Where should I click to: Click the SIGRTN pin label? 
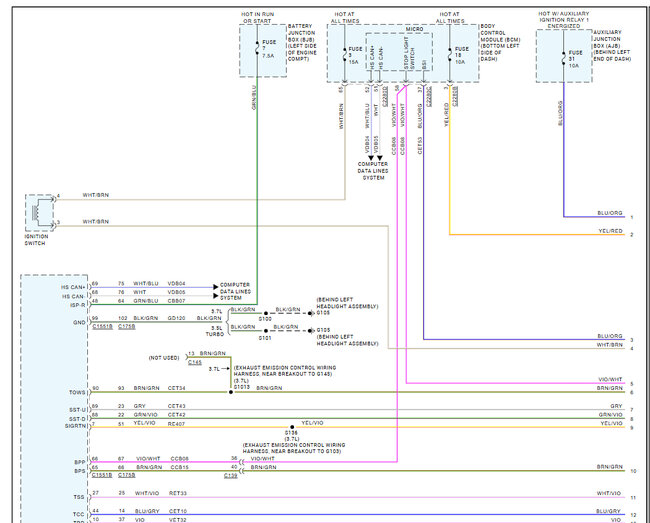point(75,426)
